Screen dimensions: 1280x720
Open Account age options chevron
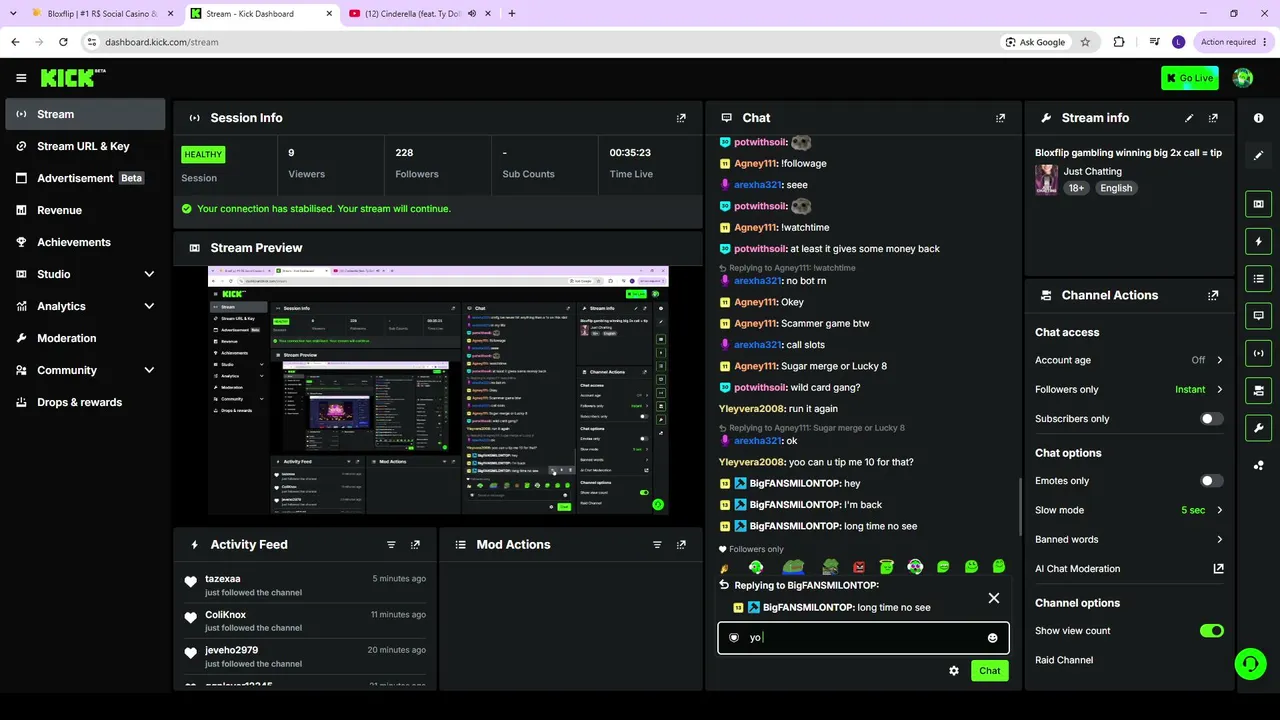[x=1219, y=360]
